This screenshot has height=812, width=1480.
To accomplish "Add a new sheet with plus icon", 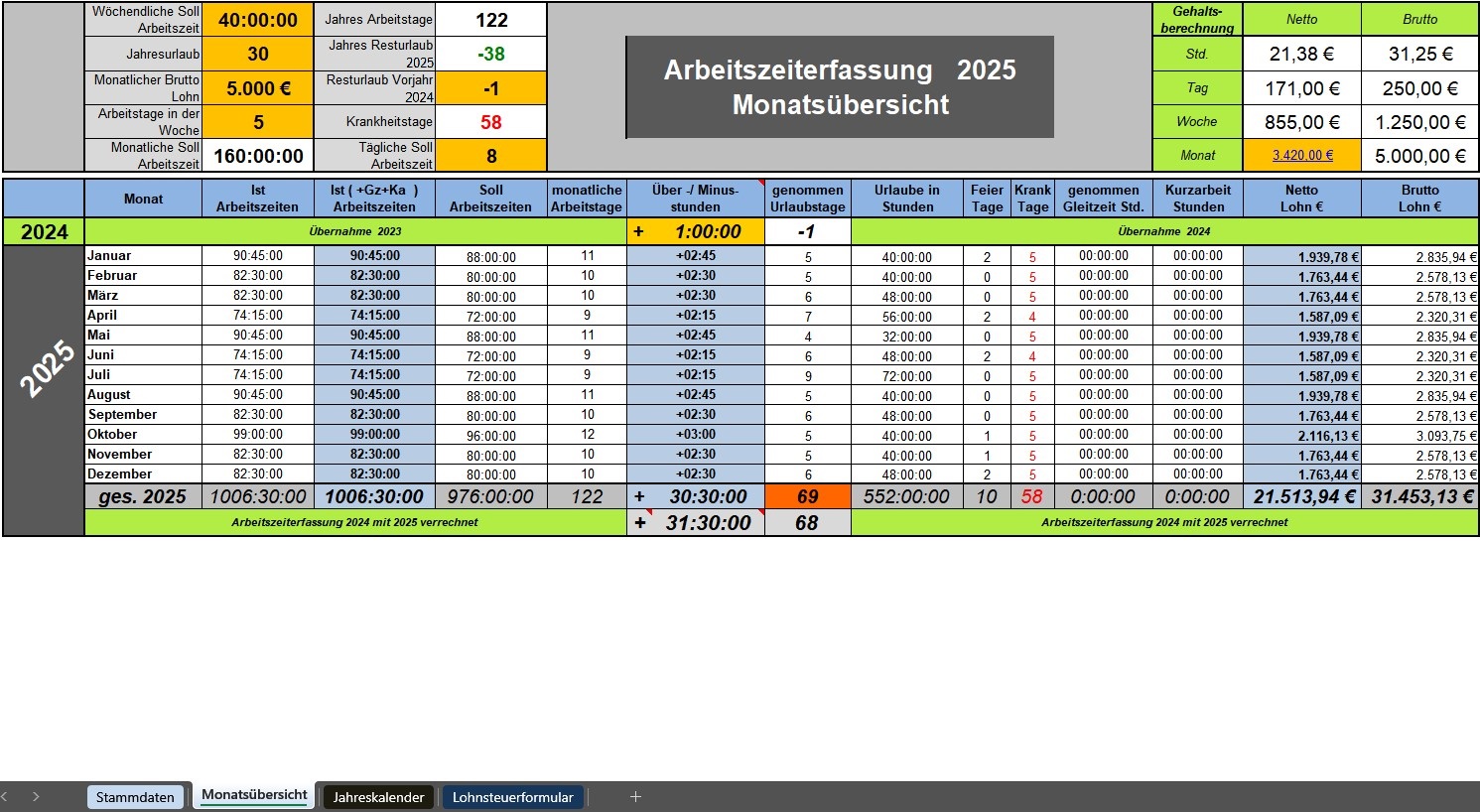I will pyautogui.click(x=635, y=796).
